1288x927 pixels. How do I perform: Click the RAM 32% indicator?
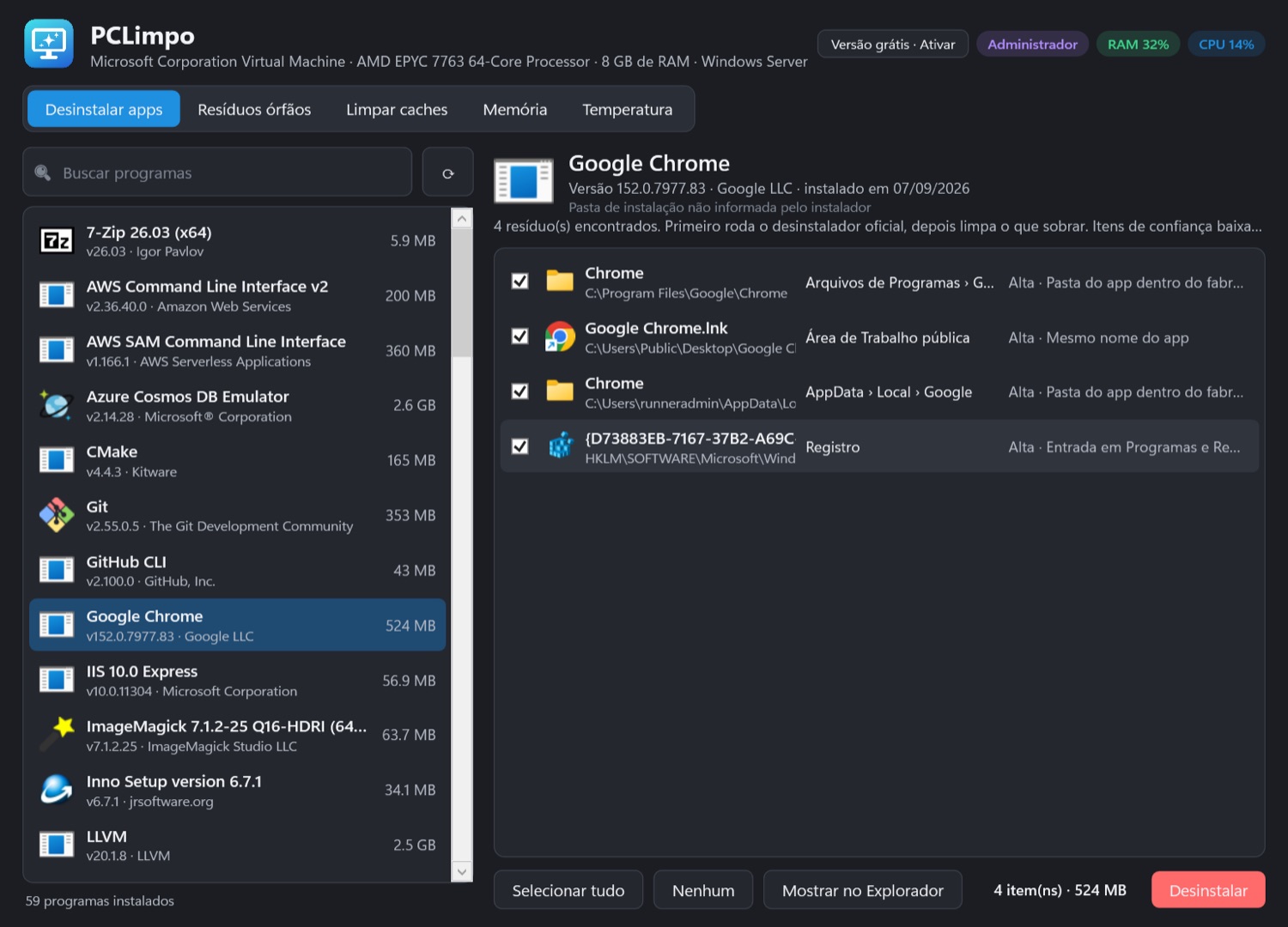(1138, 44)
